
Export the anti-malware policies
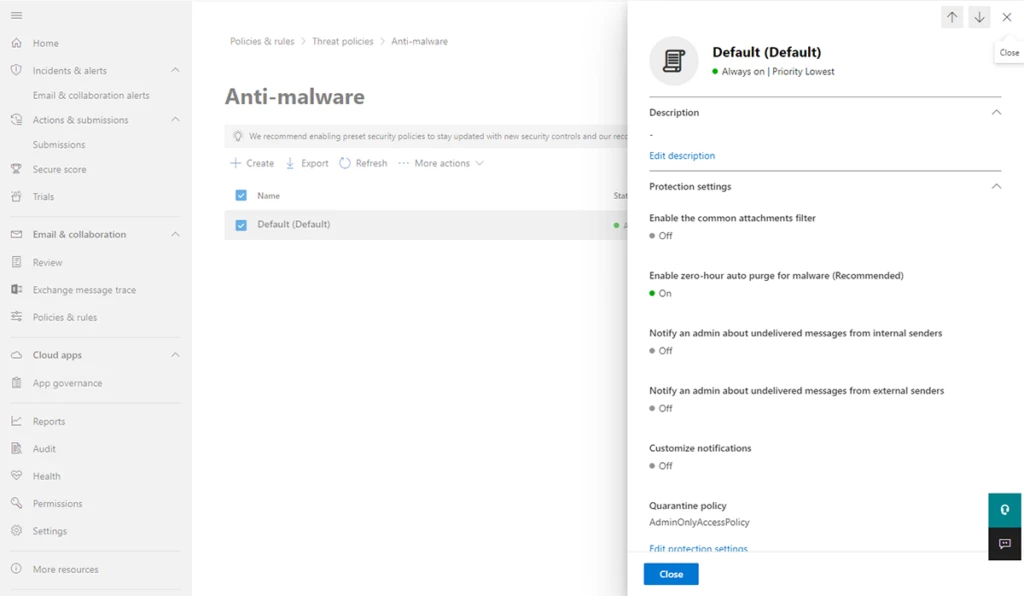tap(306, 163)
